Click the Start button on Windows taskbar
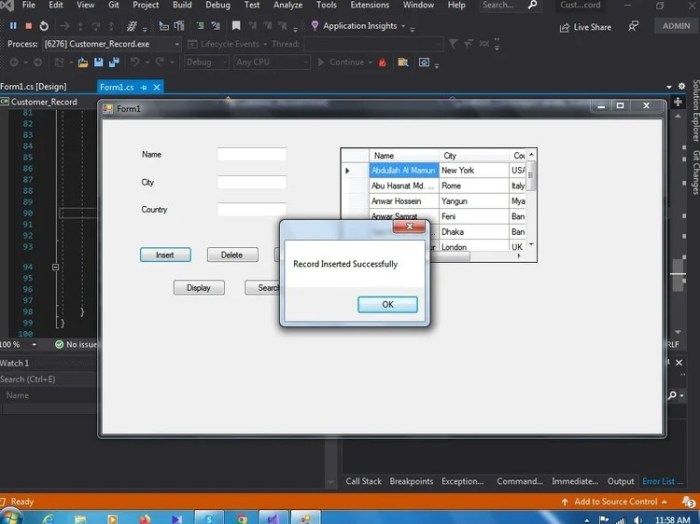Viewport: 700px width, 524px height. (10, 519)
